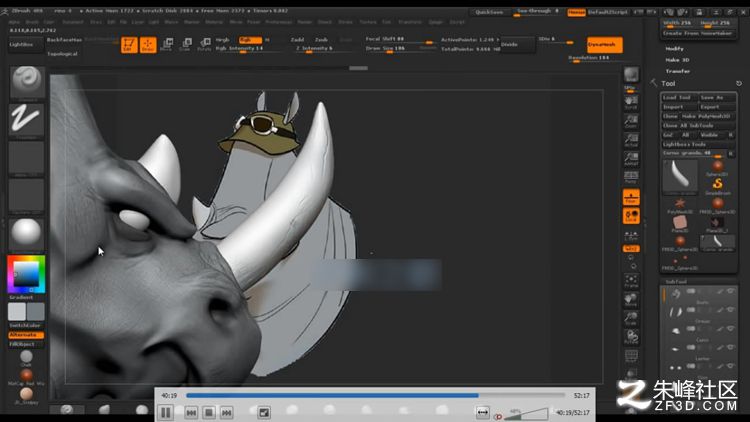750x422 pixels.
Task: Adjust the SDiv slider
Action: click(x=556, y=40)
